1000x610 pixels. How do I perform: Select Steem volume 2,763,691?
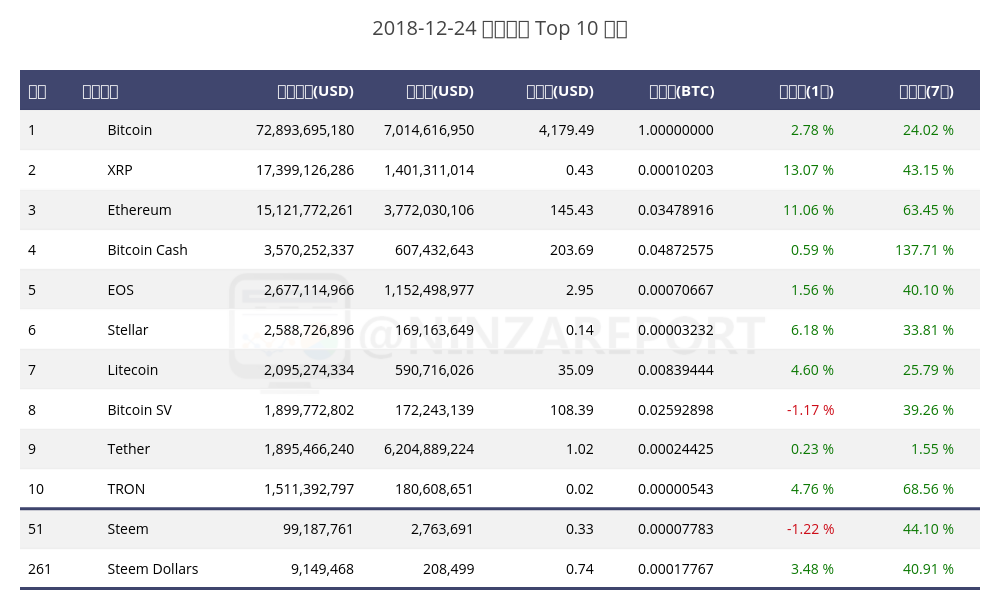pyautogui.click(x=442, y=529)
